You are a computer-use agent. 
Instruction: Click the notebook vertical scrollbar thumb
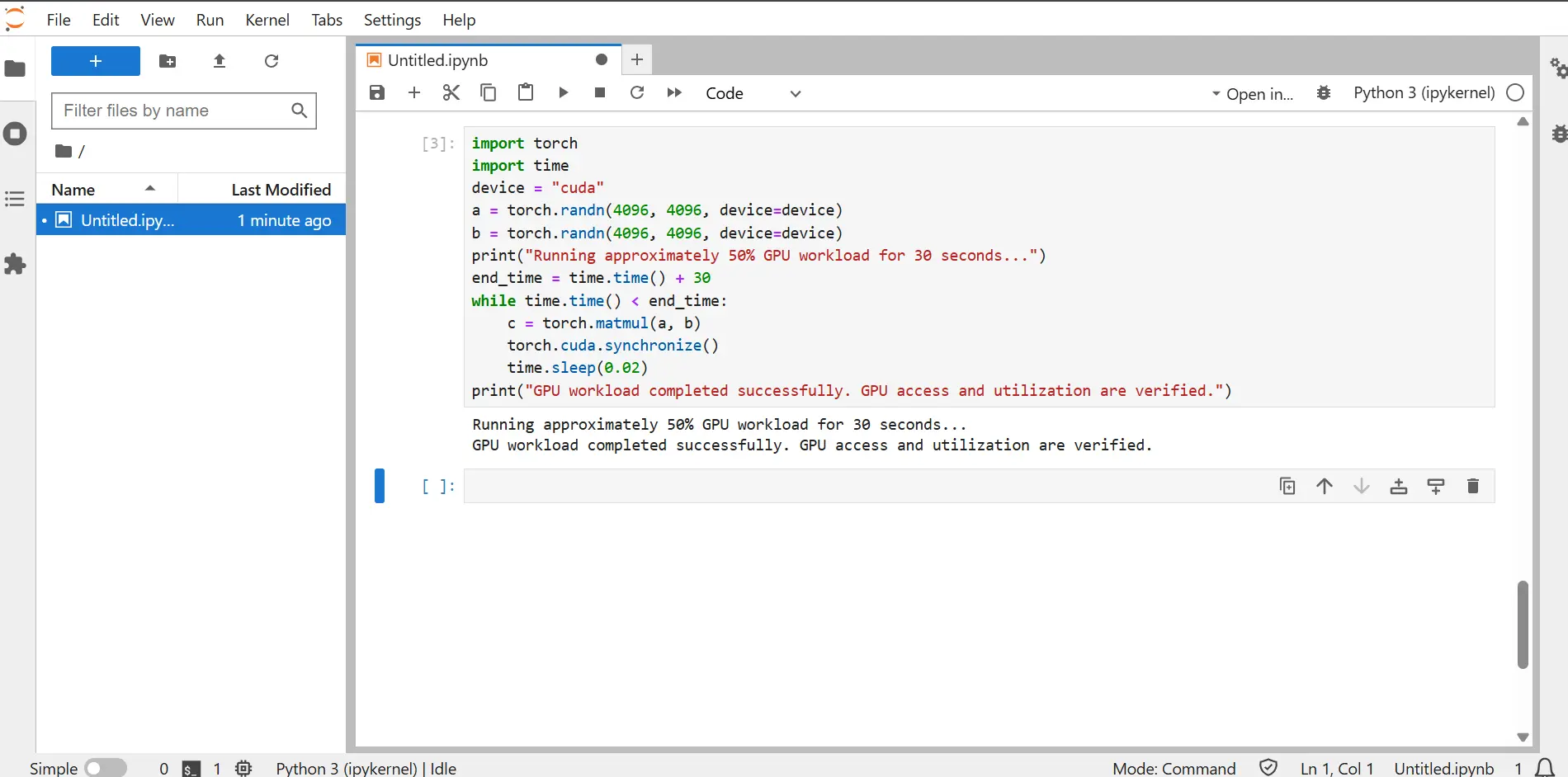point(1523,624)
